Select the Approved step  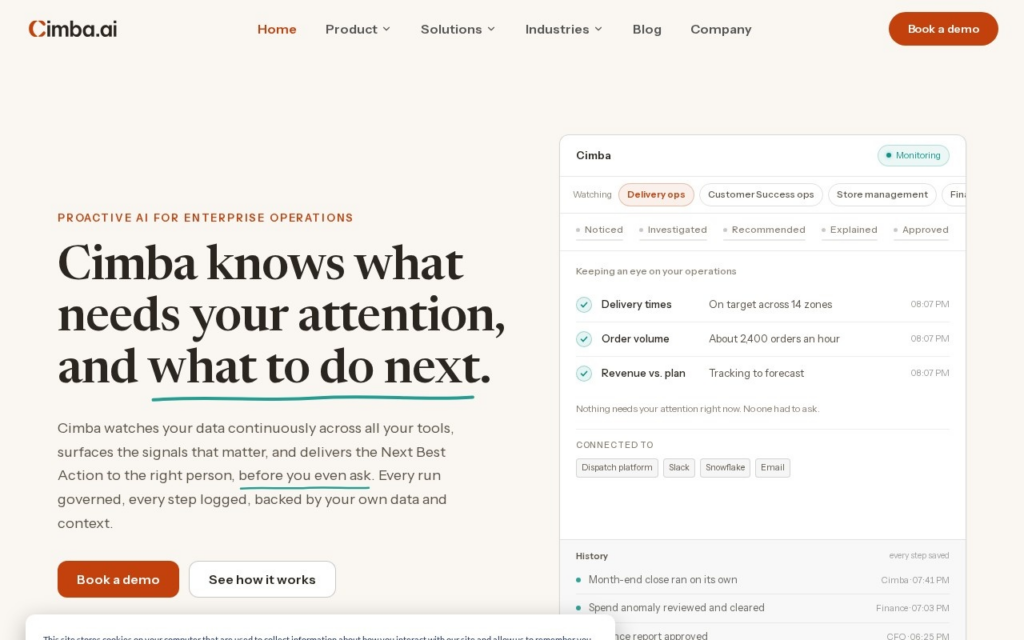[x=921, y=230]
